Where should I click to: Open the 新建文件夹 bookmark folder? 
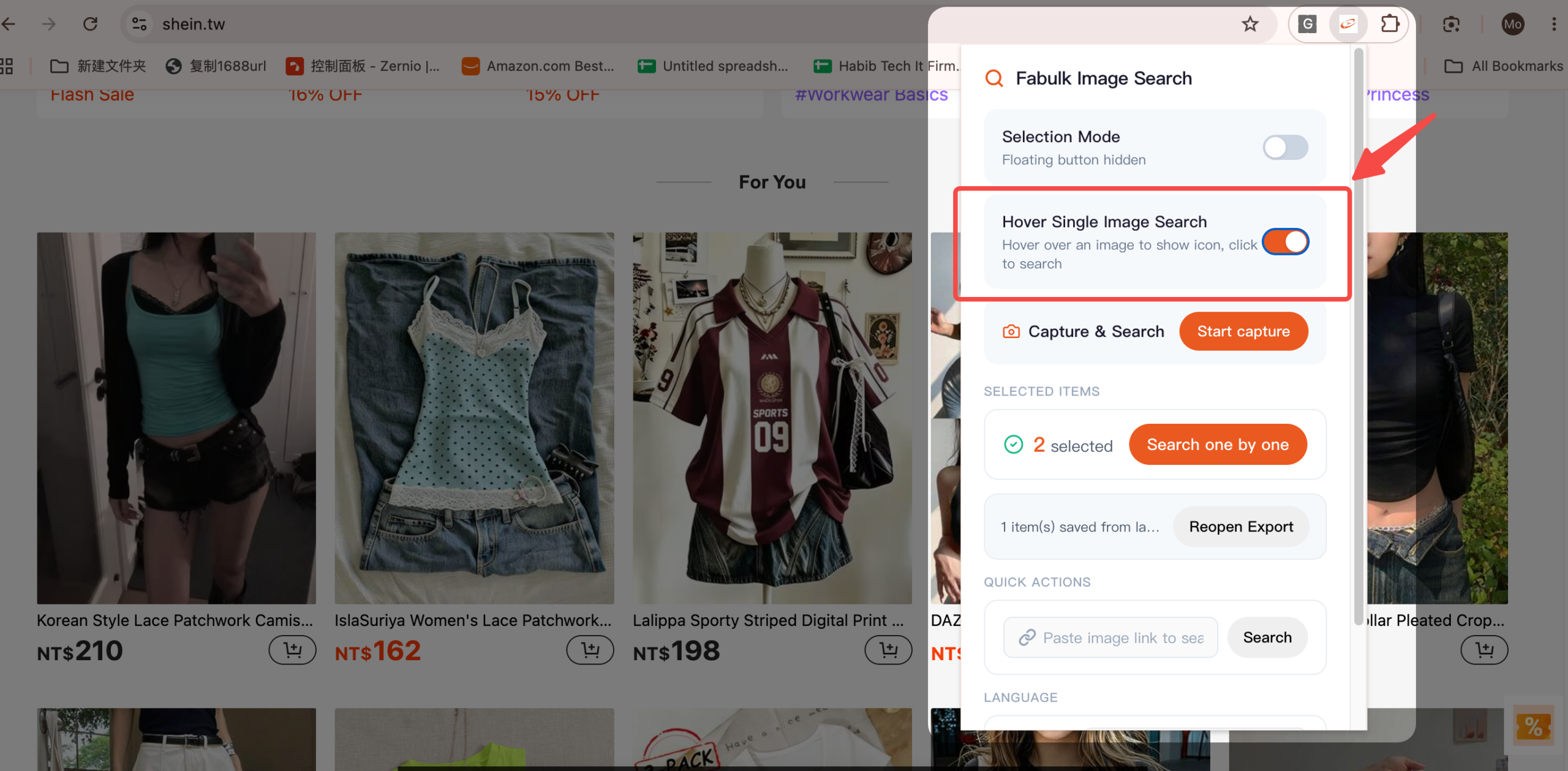(98, 66)
